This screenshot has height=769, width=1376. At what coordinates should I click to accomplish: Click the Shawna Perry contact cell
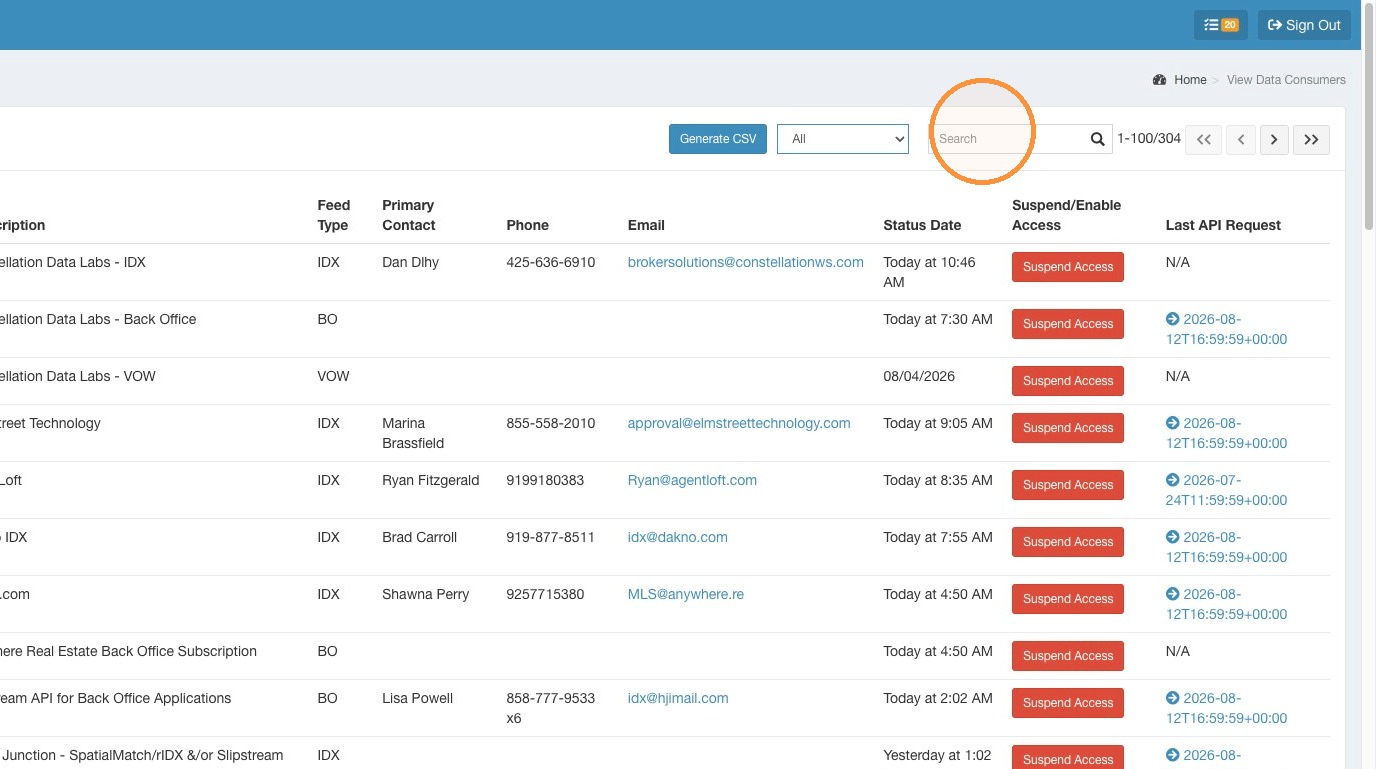coord(425,594)
